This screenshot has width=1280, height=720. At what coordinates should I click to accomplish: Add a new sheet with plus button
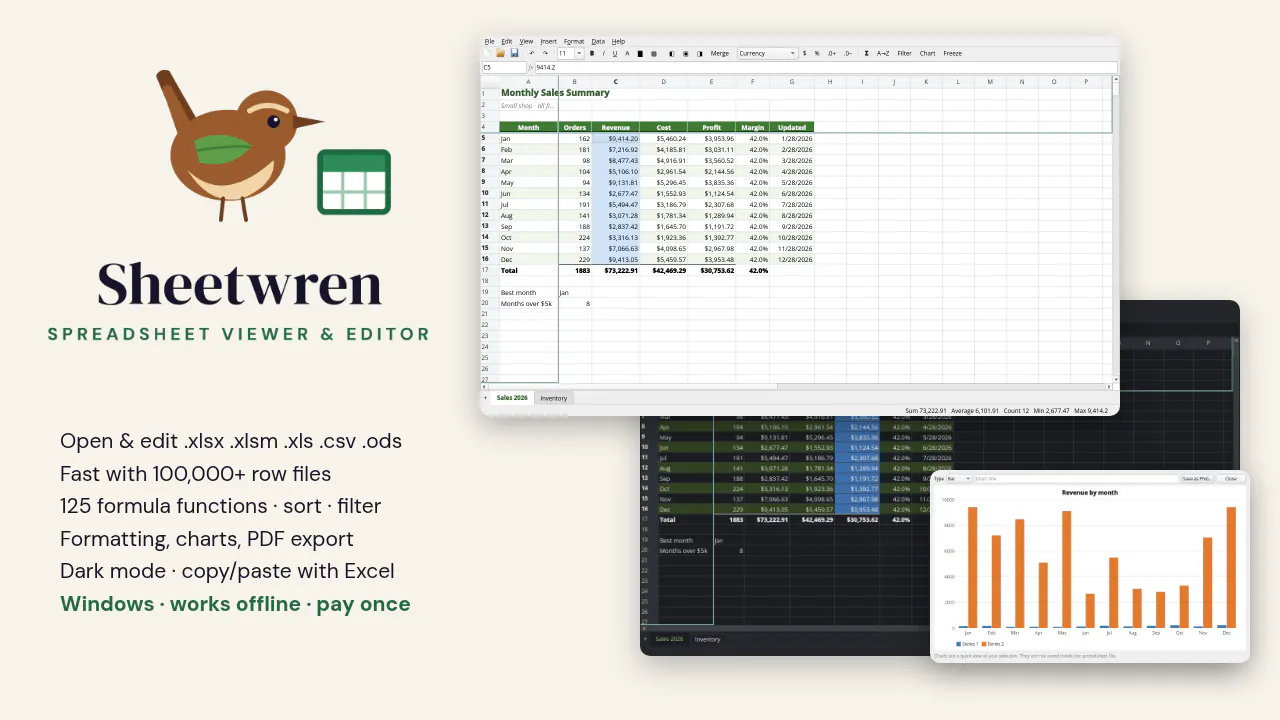pyautogui.click(x=486, y=398)
